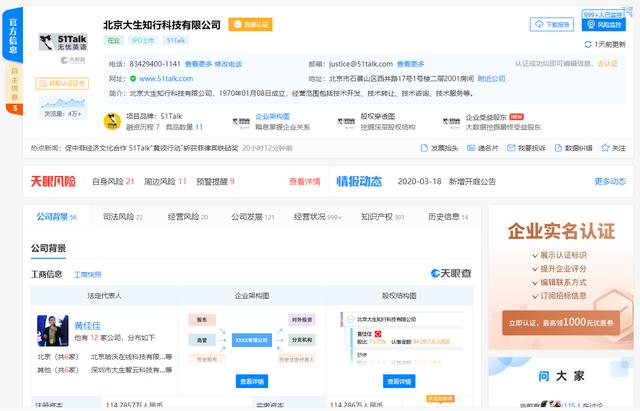Click 查看更多 next to the phone number
Viewport: 640px width, 411px height.
coord(198,64)
